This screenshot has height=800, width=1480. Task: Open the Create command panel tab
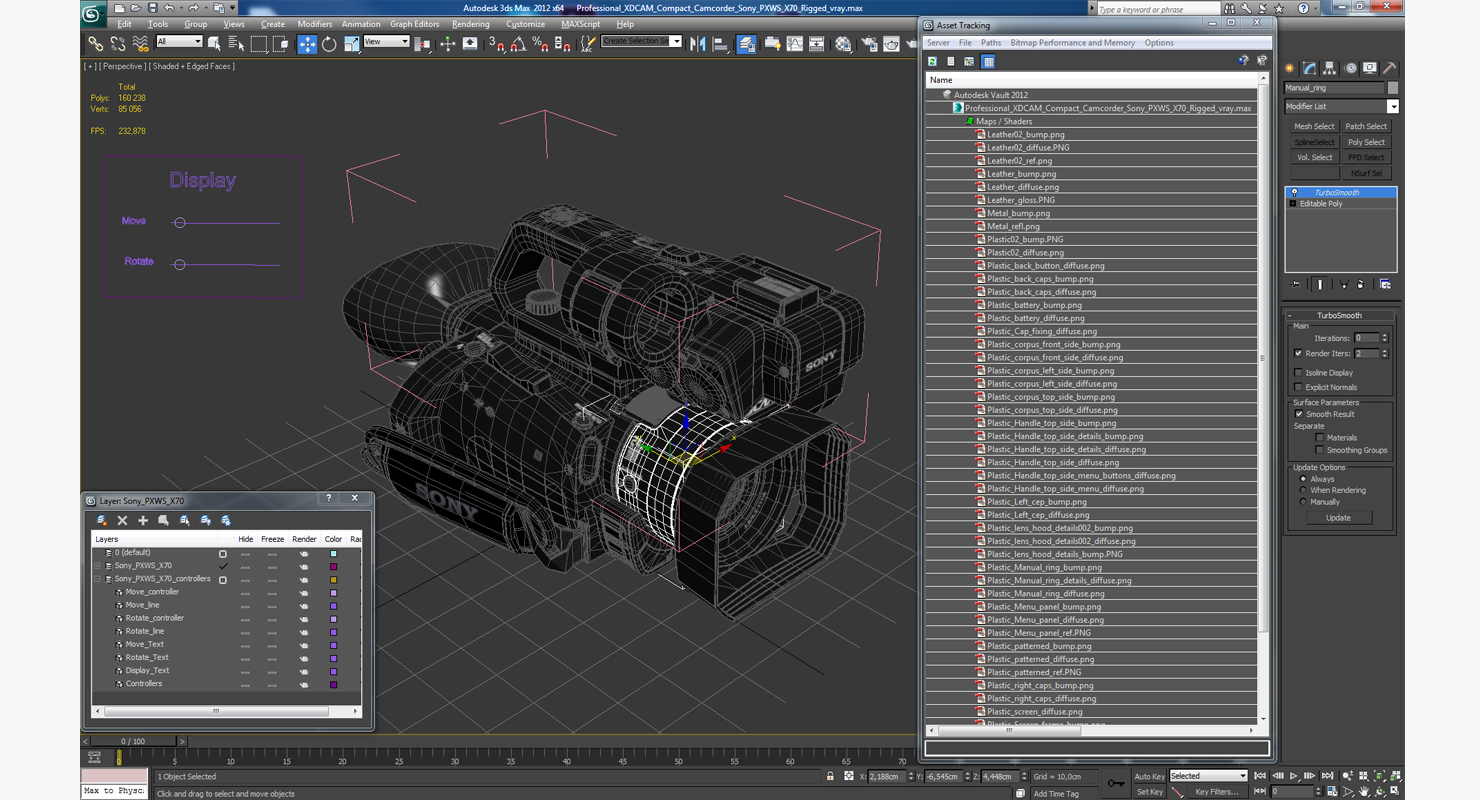(1290, 68)
